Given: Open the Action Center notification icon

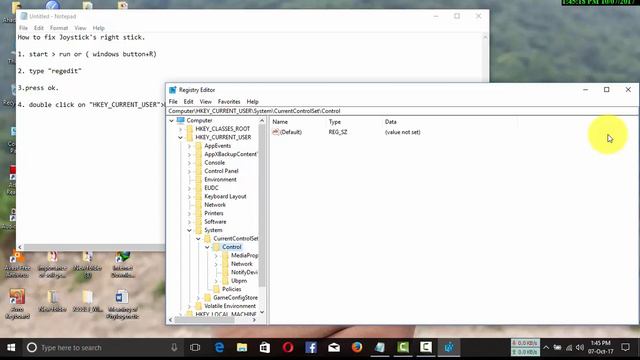Looking at the screenshot, I should (x=625, y=347).
